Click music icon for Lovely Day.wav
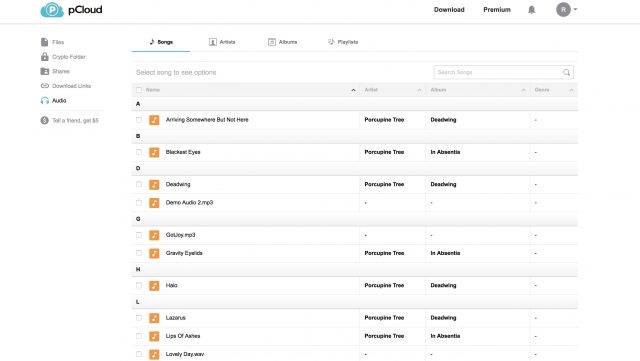640x361 pixels. (x=154, y=354)
